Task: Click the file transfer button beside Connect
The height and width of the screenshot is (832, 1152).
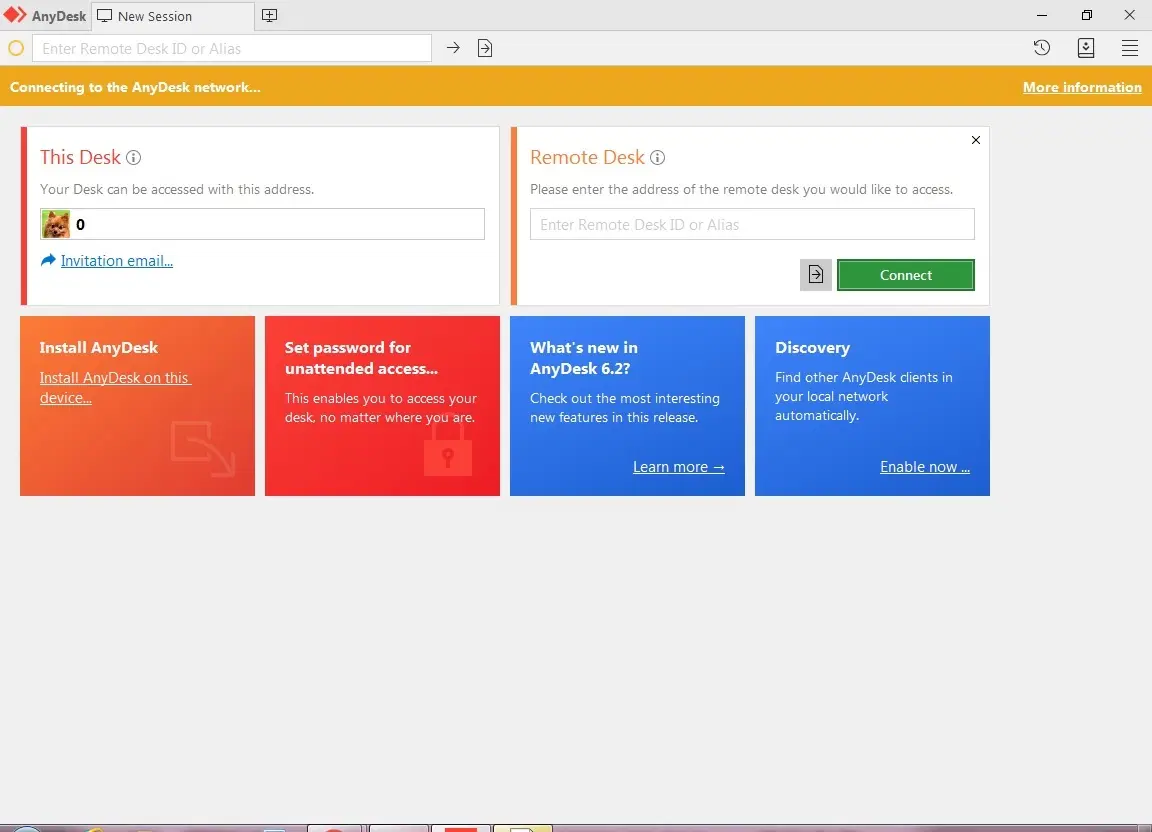Action: click(816, 275)
